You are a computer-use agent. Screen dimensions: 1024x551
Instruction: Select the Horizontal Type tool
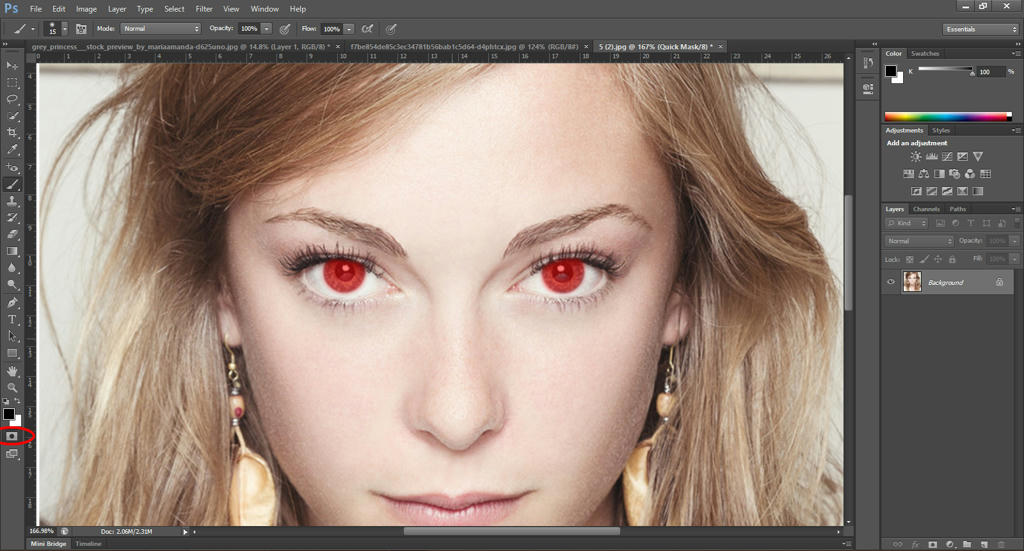click(x=12, y=319)
